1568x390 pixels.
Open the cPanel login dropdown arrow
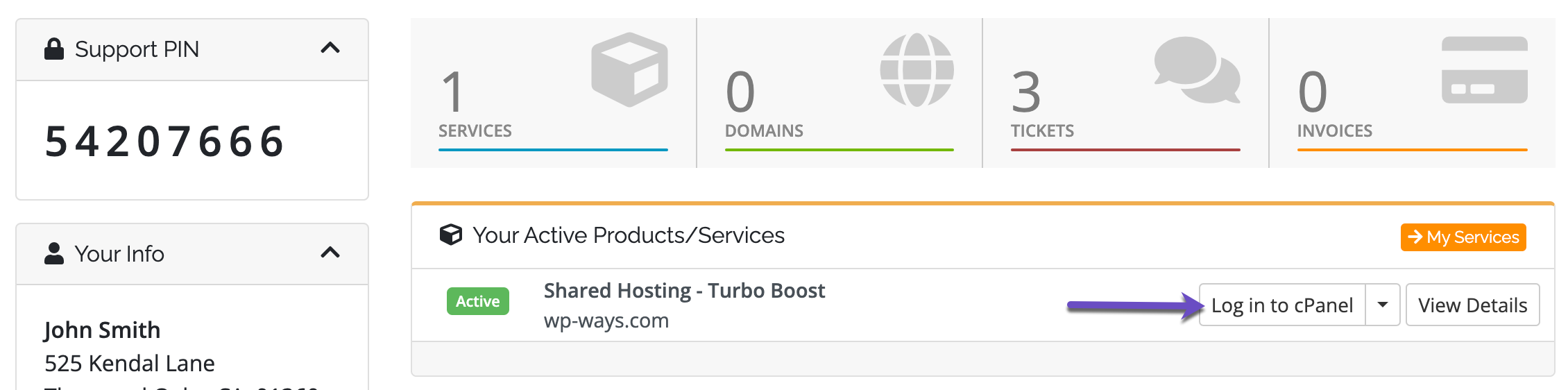(x=1383, y=305)
